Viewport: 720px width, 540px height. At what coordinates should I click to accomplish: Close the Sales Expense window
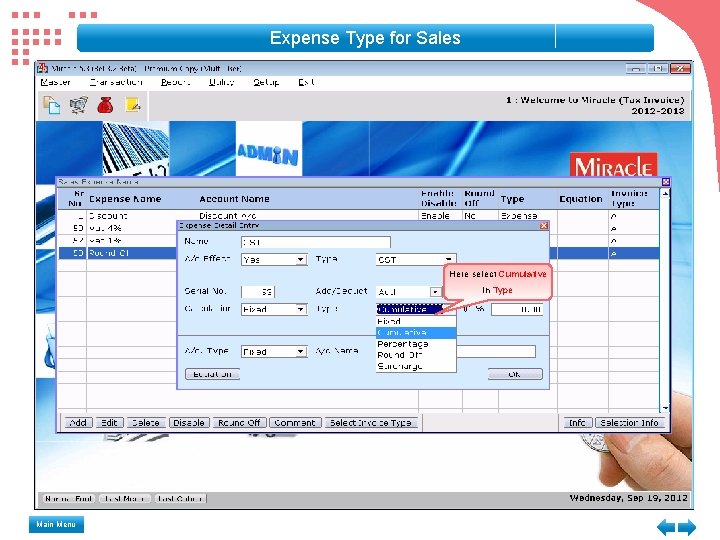click(665, 182)
